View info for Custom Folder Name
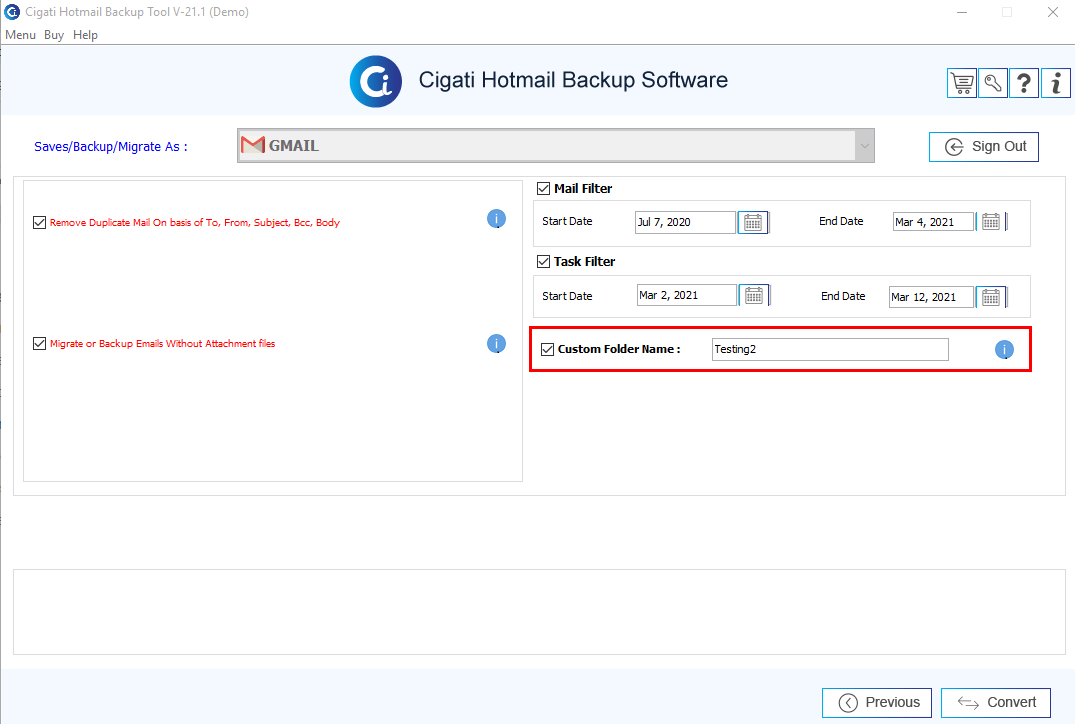Image resolution: width=1075 pixels, height=724 pixels. click(1004, 350)
